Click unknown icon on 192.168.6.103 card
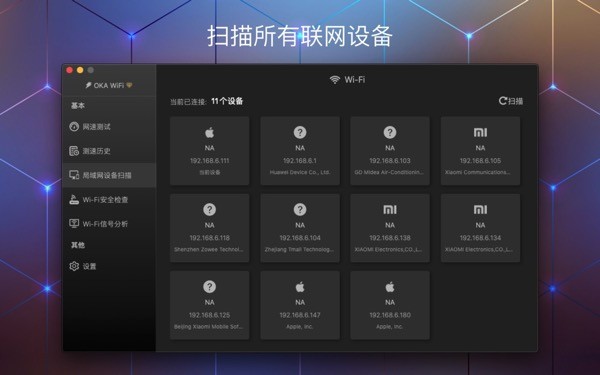Screen dimensions: 600x375 click(x=390, y=132)
